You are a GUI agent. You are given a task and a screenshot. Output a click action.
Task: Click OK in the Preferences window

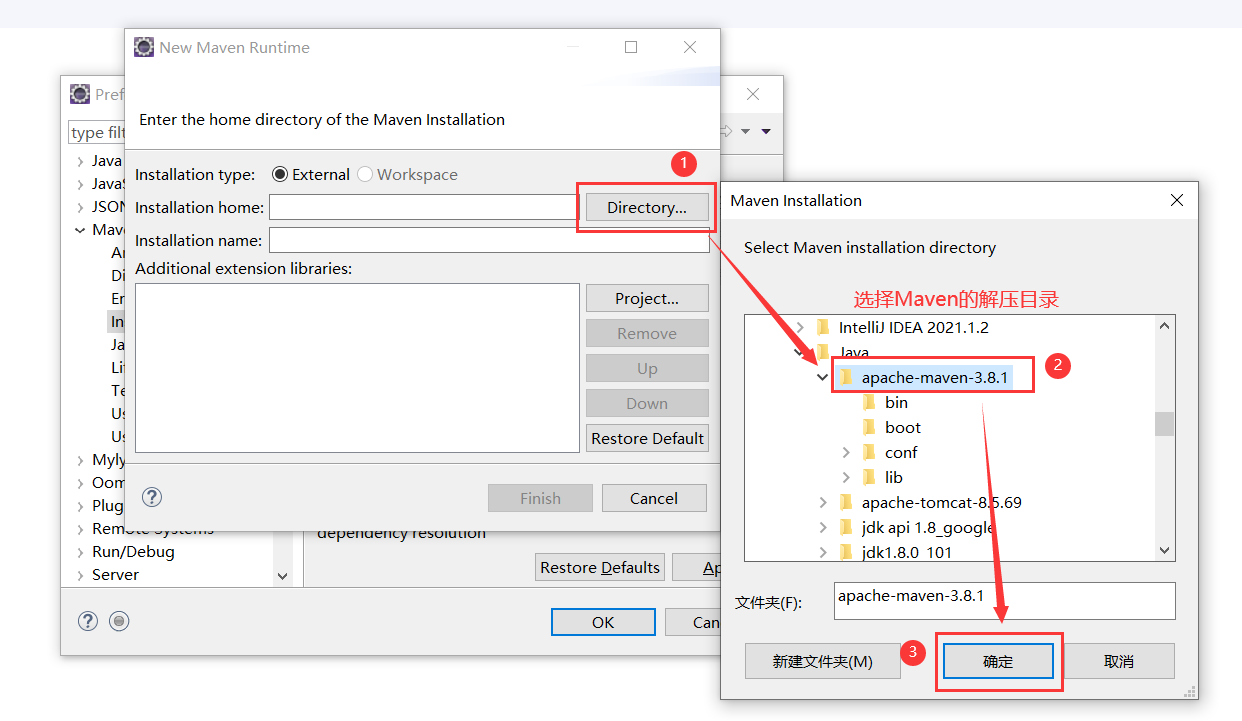pyautogui.click(x=603, y=622)
